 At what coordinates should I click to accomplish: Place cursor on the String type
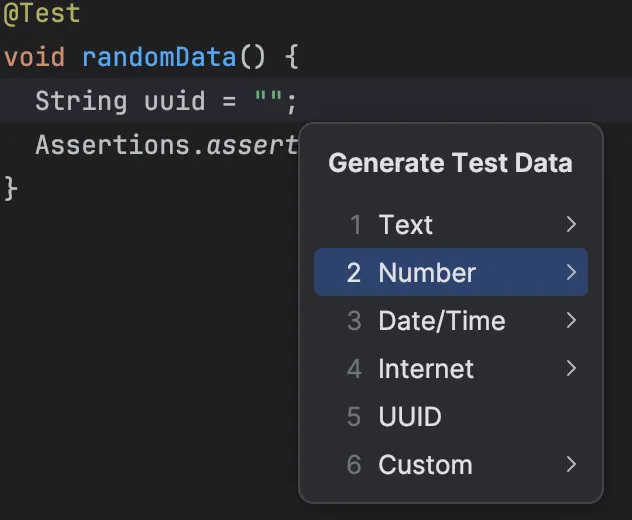tap(81, 101)
